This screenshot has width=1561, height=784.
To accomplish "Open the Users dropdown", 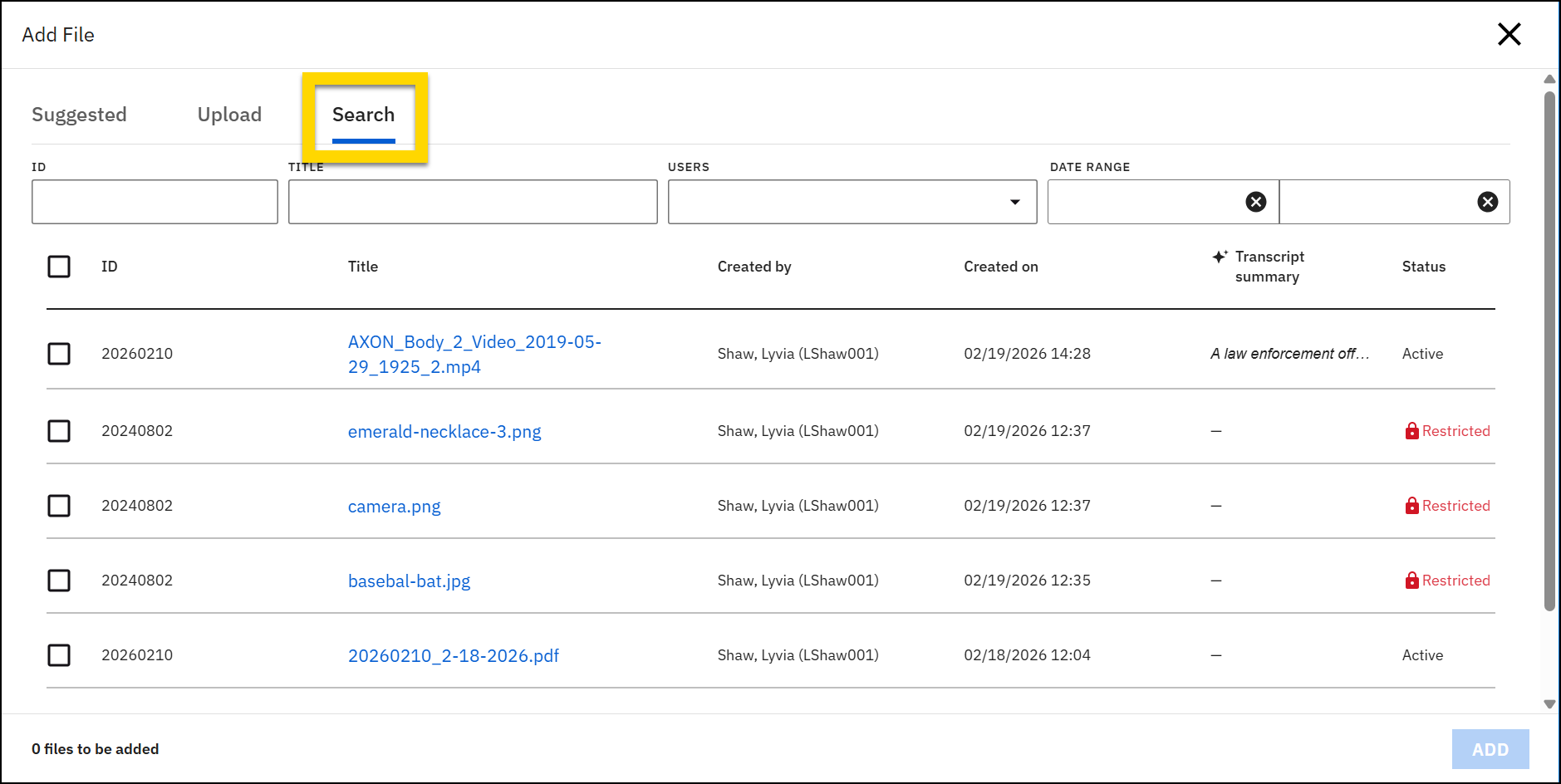I will click(x=1015, y=201).
